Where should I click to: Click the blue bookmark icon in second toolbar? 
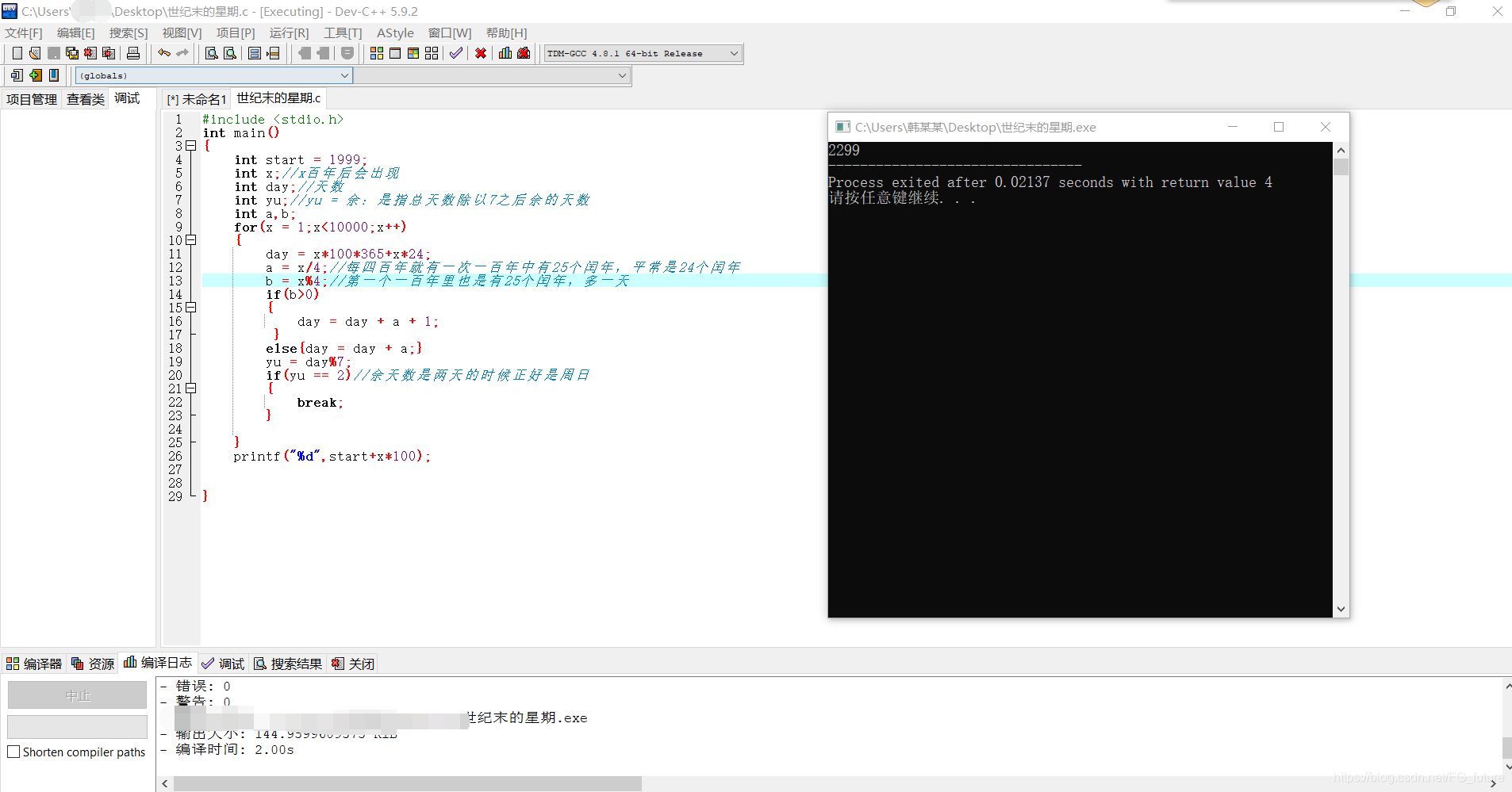tap(54, 75)
